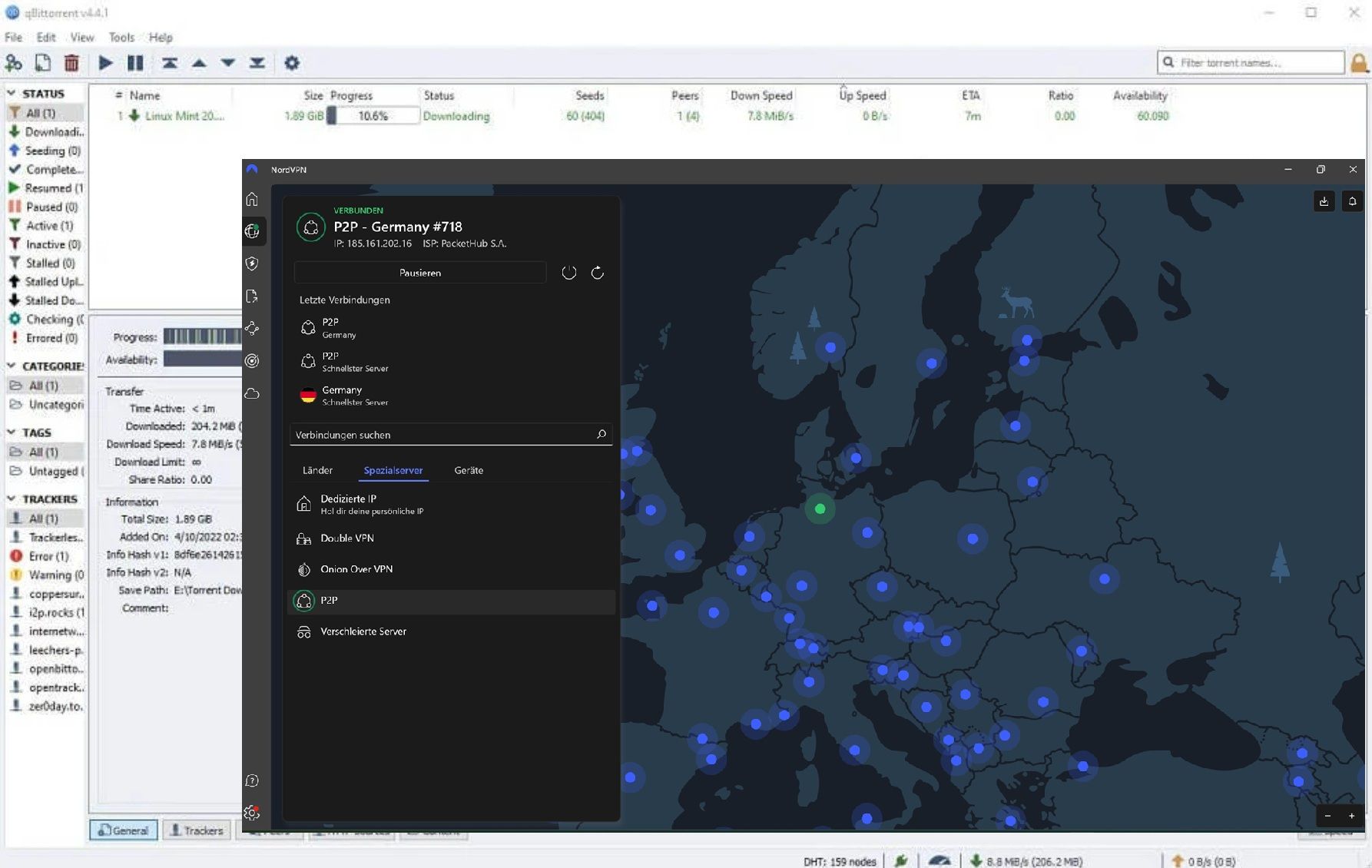Viewport: 1372px width, 868px height.
Task: Collapse the CATEGORIES filter section
Action: click(12, 366)
